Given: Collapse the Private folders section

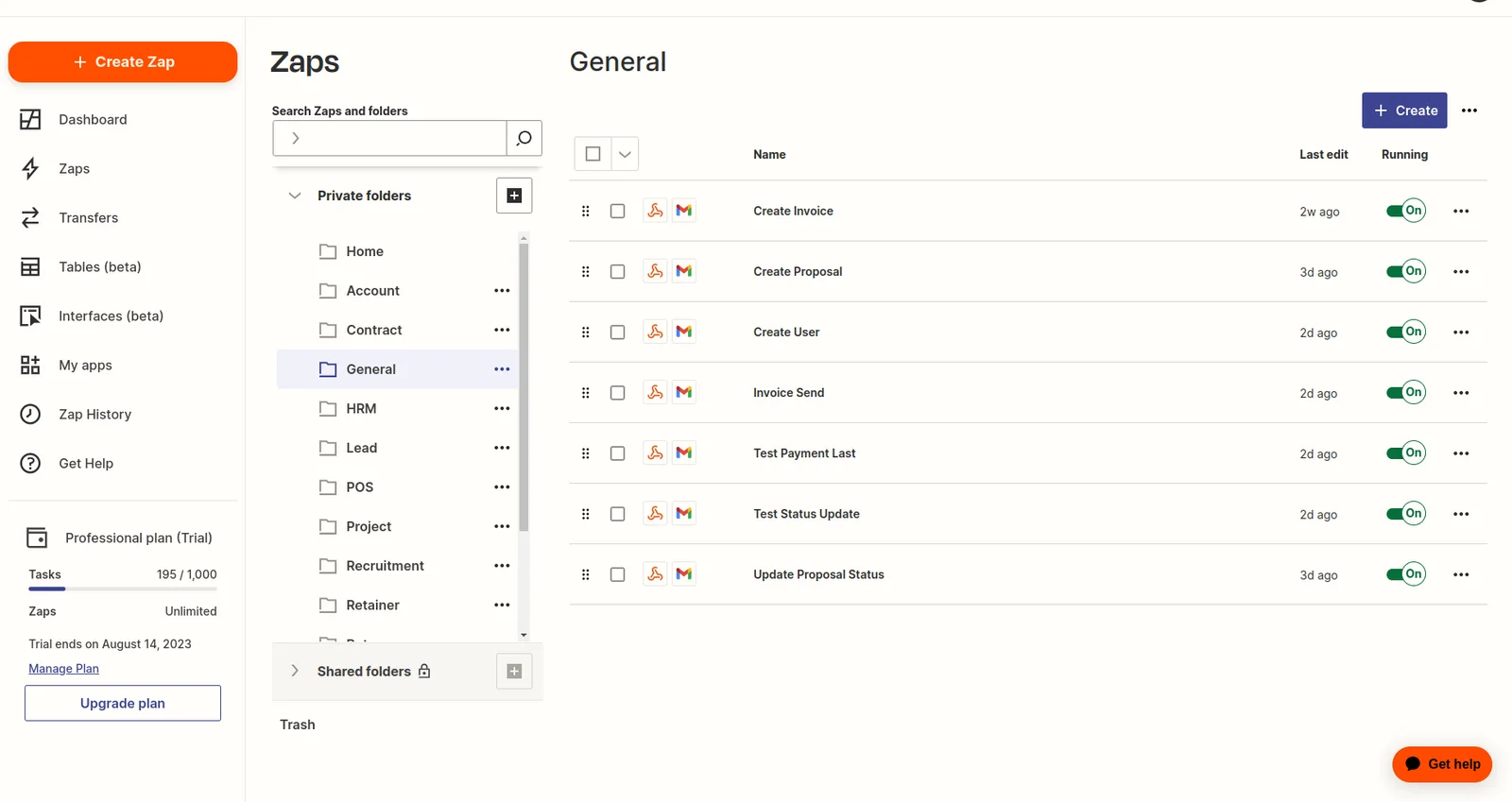Looking at the screenshot, I should point(295,196).
